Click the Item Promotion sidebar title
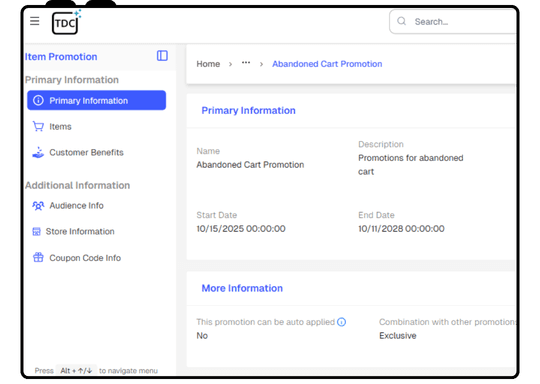Viewport: 540px width, 384px height. click(61, 56)
